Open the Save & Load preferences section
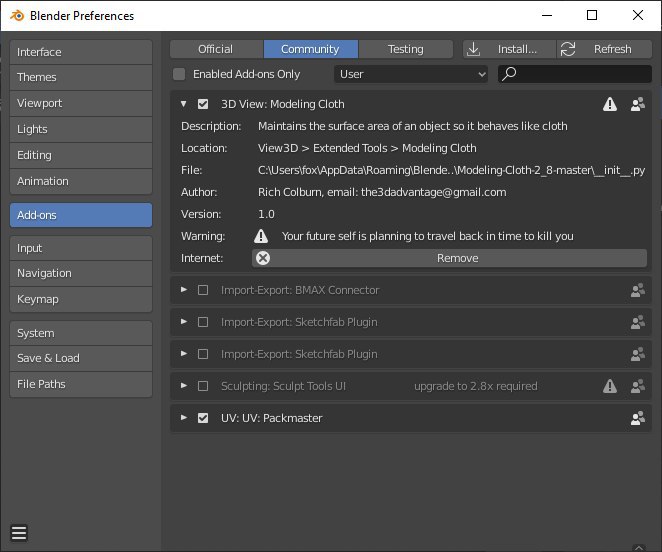 81,358
